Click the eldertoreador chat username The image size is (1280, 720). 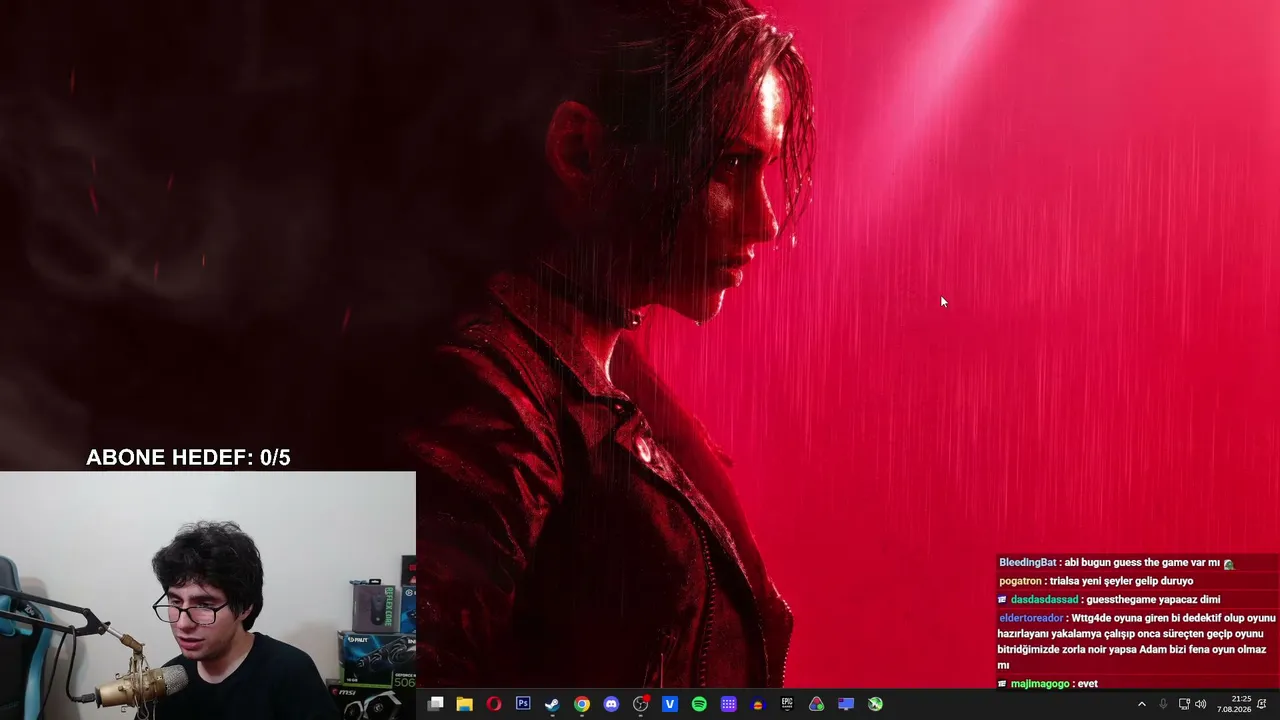1031,618
